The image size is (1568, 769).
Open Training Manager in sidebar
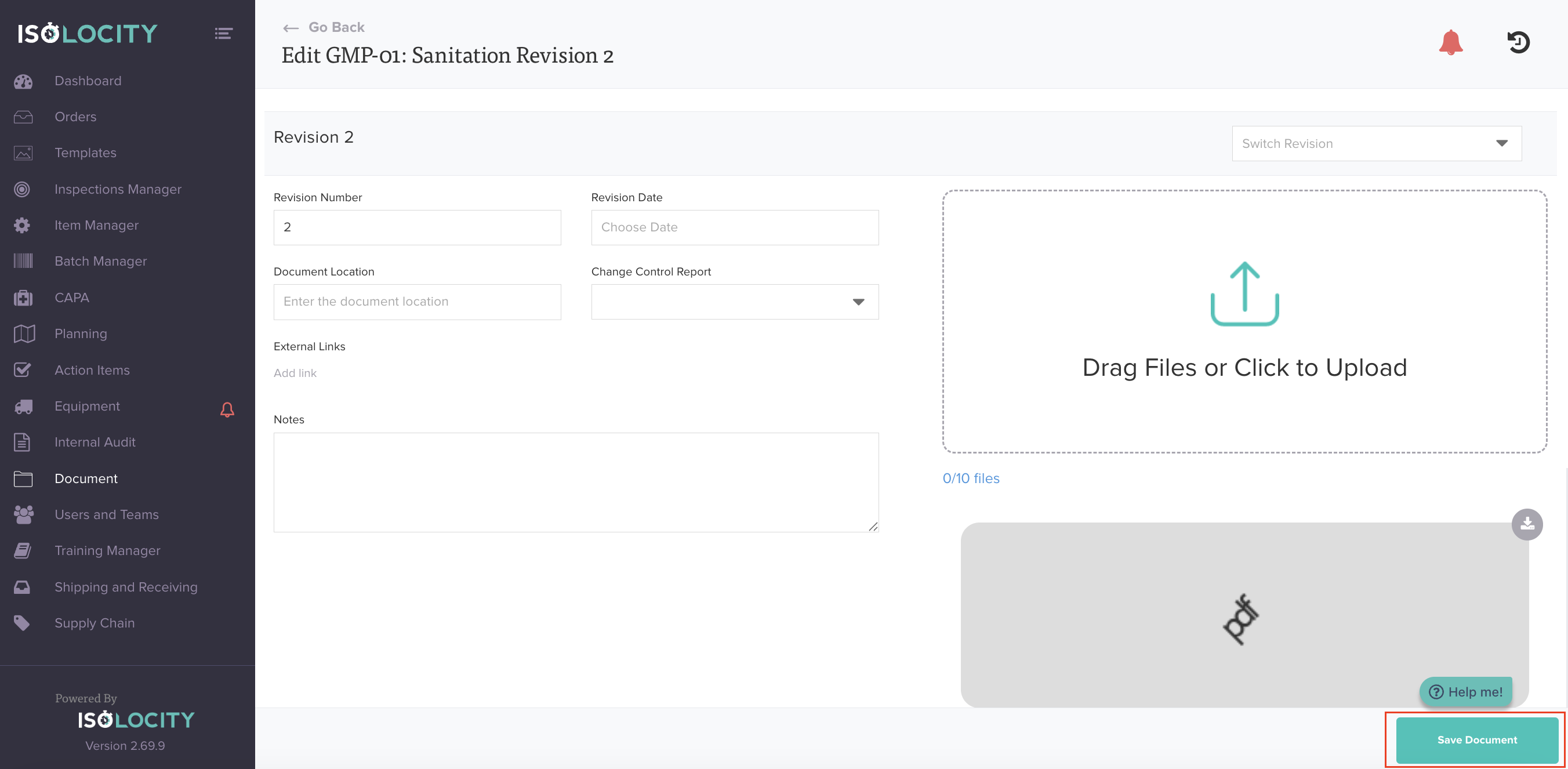click(107, 550)
